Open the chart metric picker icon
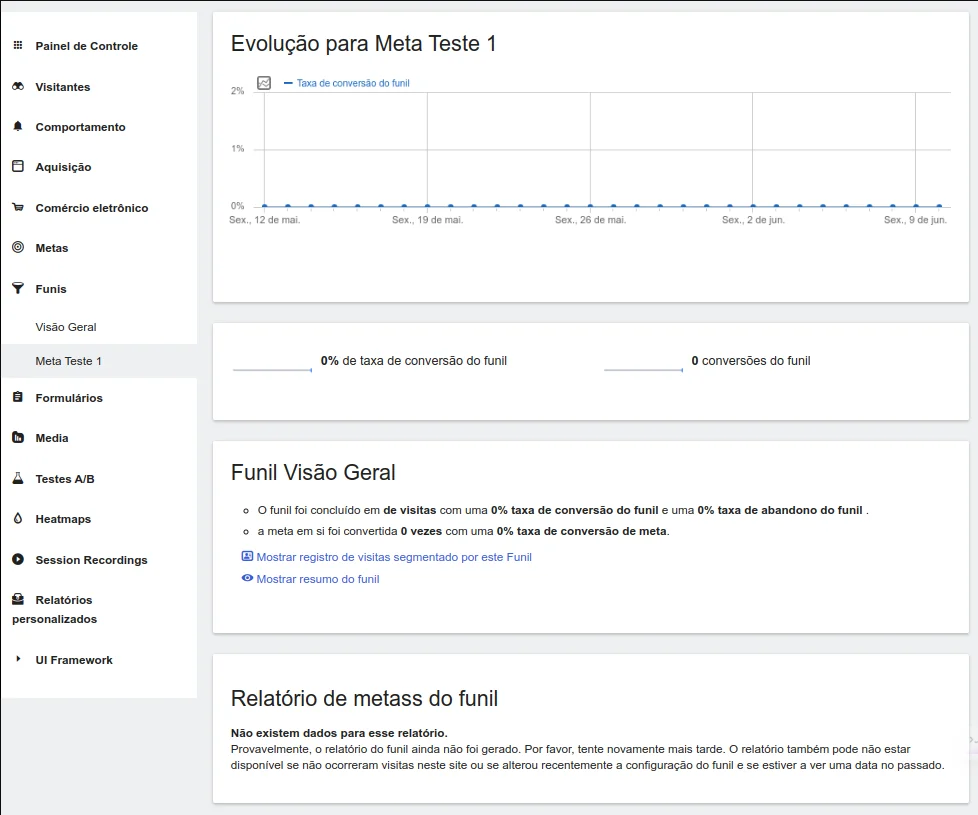The width and height of the screenshot is (978, 815). 264,83
